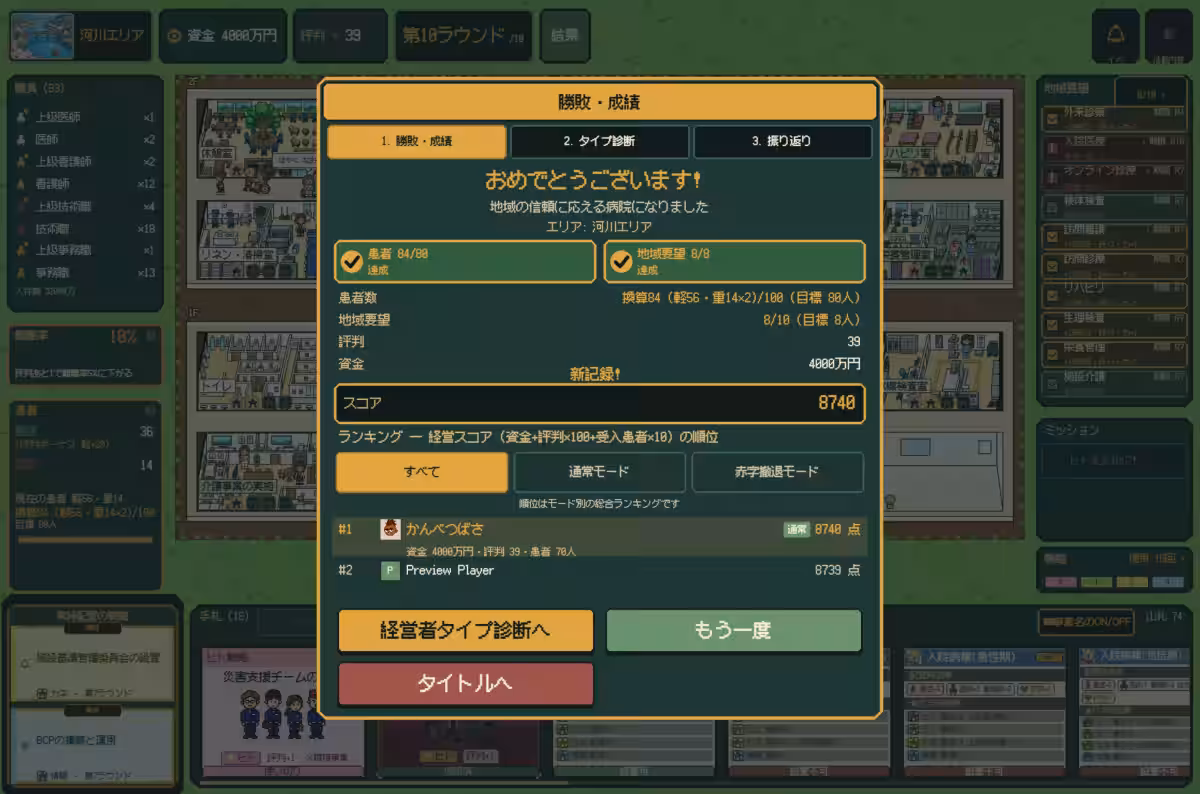Switch to the 3. 振り返り tab
Image resolution: width=1200 pixels, height=794 pixels.
(x=782, y=141)
